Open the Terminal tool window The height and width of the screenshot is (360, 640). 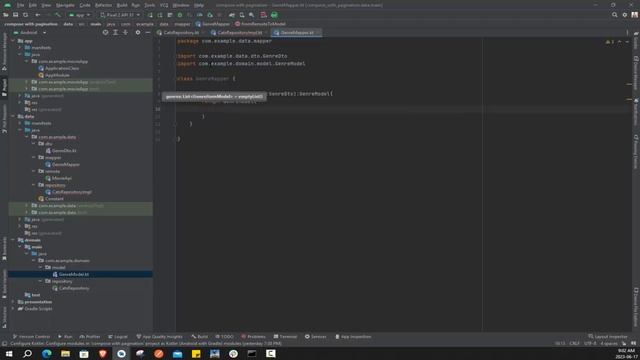(x=285, y=336)
